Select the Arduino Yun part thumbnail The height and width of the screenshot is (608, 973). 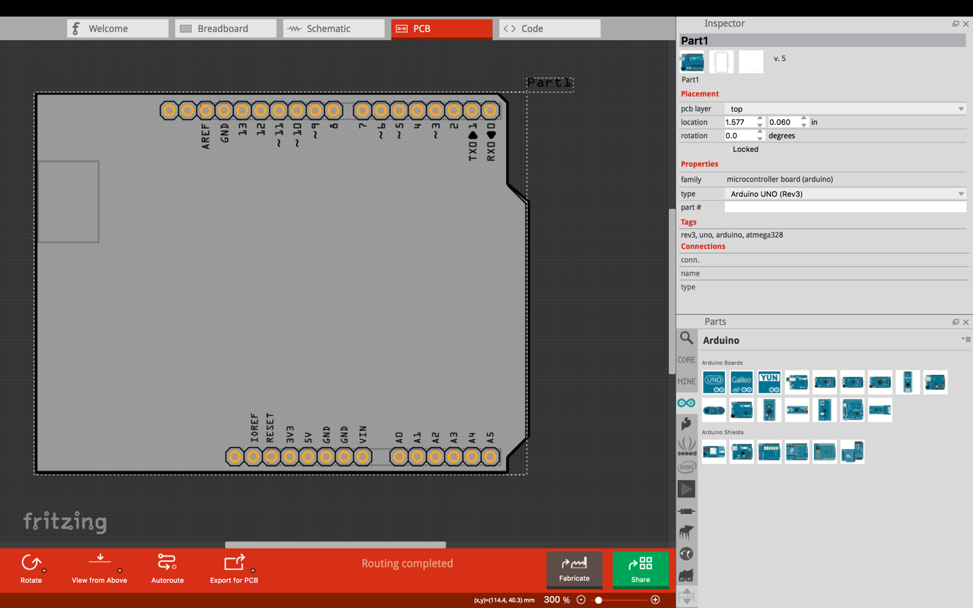769,382
